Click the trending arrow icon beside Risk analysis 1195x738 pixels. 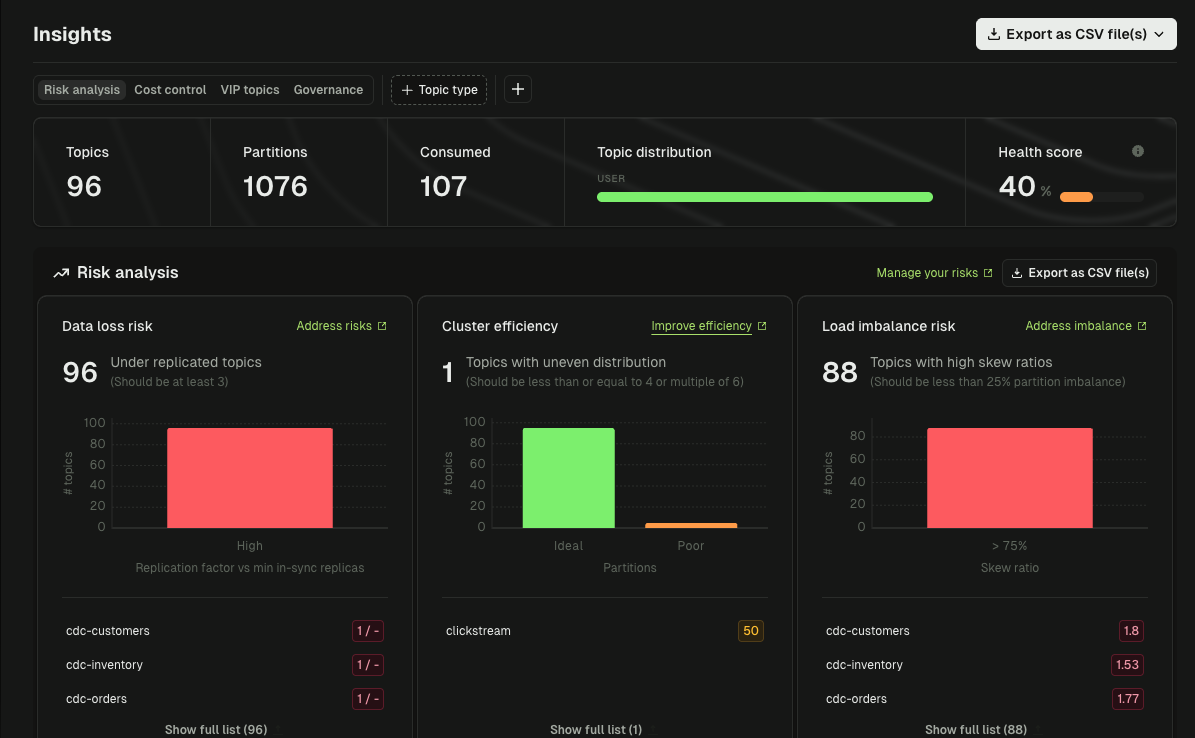pyautogui.click(x=61, y=272)
